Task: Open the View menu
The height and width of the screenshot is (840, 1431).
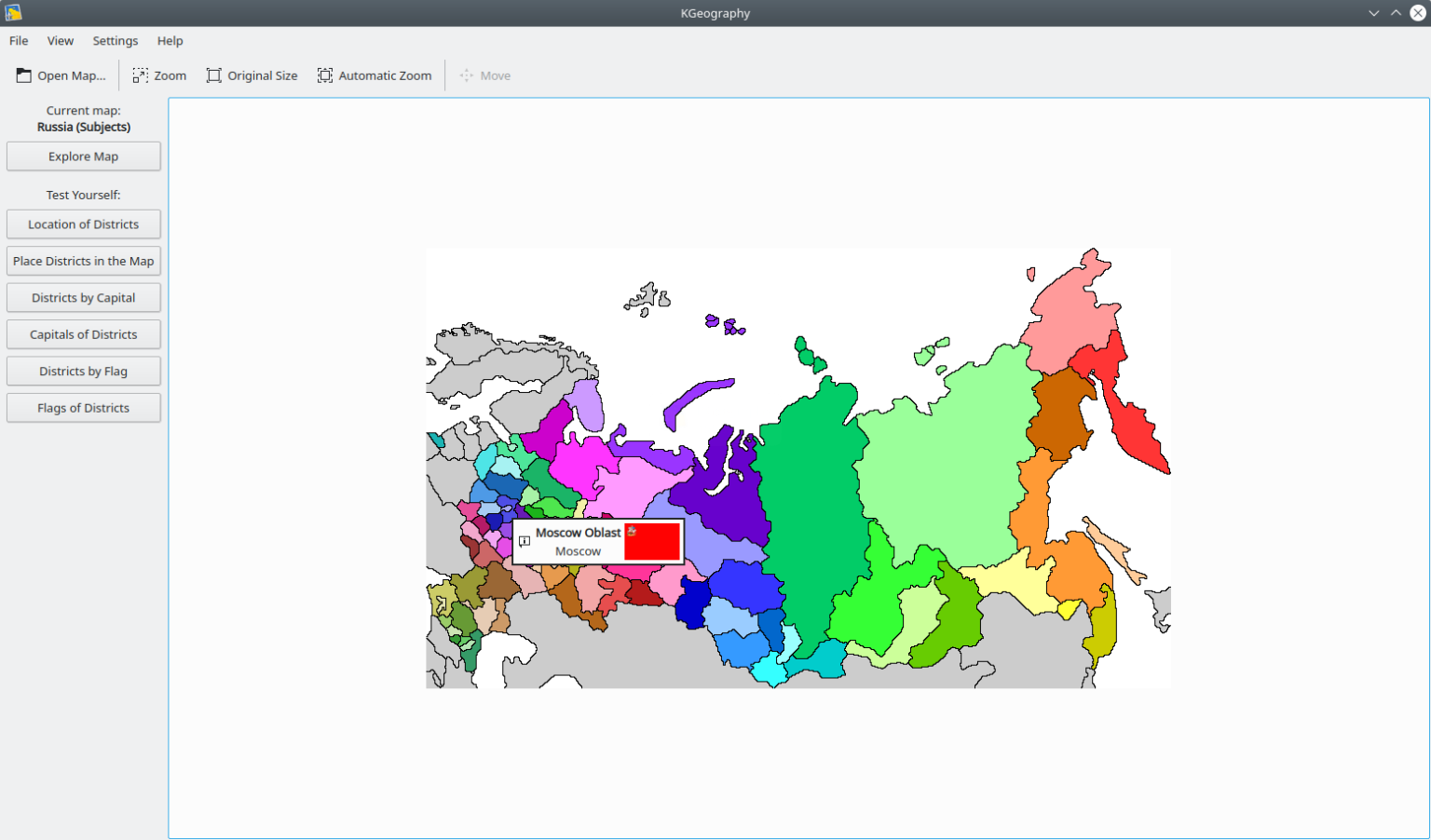Action: (x=60, y=41)
